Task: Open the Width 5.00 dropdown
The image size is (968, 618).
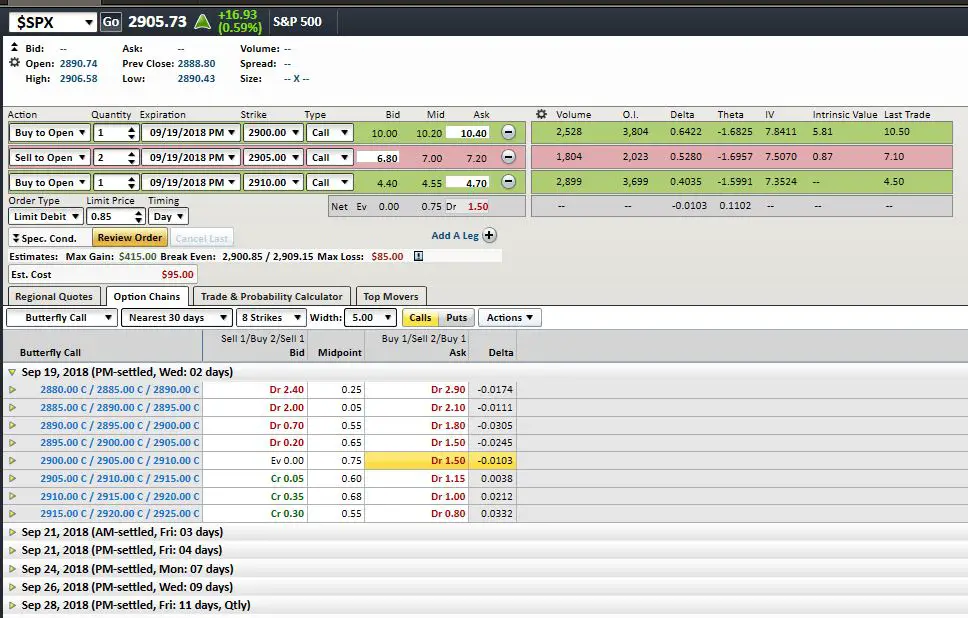Action: click(370, 317)
